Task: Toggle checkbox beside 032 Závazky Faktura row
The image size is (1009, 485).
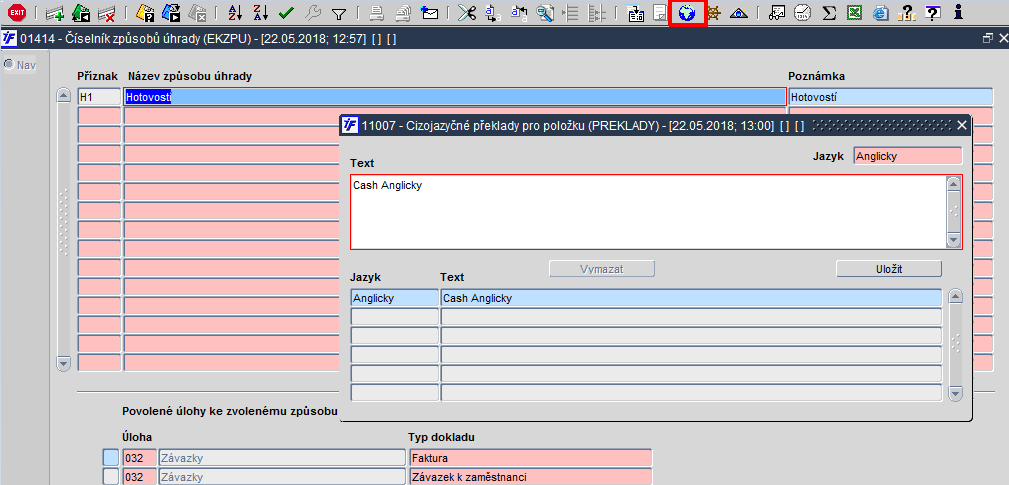Action: click(x=111, y=458)
